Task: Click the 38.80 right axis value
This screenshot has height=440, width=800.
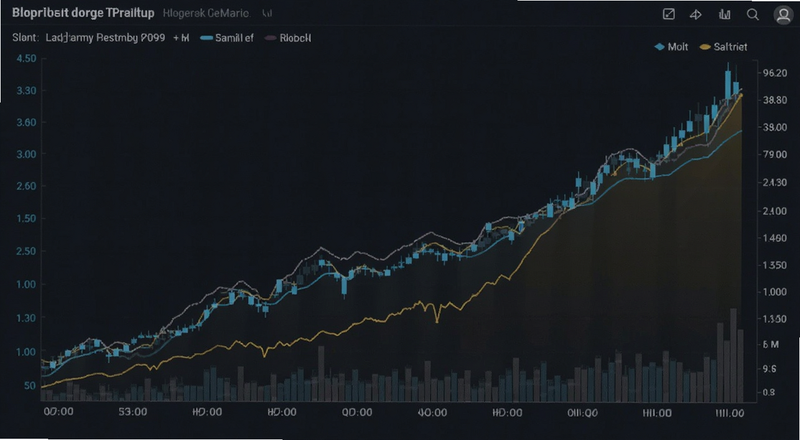Action: click(x=776, y=101)
